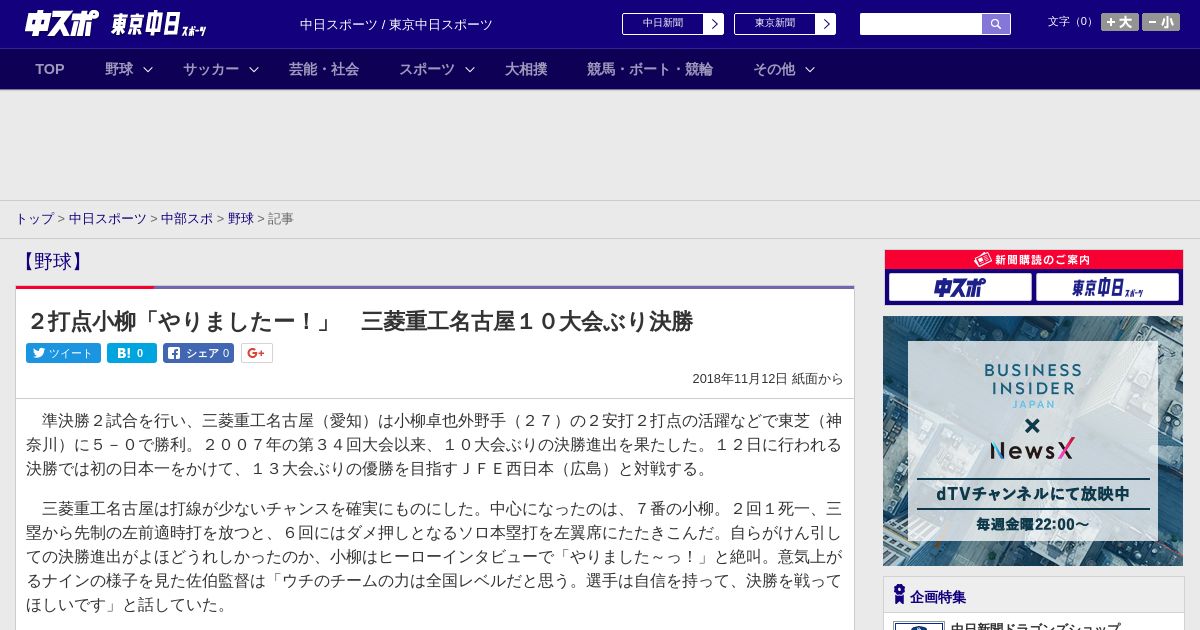This screenshot has width=1200, height=630.
Task: Expand the その他 dropdown chevron
Action: 810,69
